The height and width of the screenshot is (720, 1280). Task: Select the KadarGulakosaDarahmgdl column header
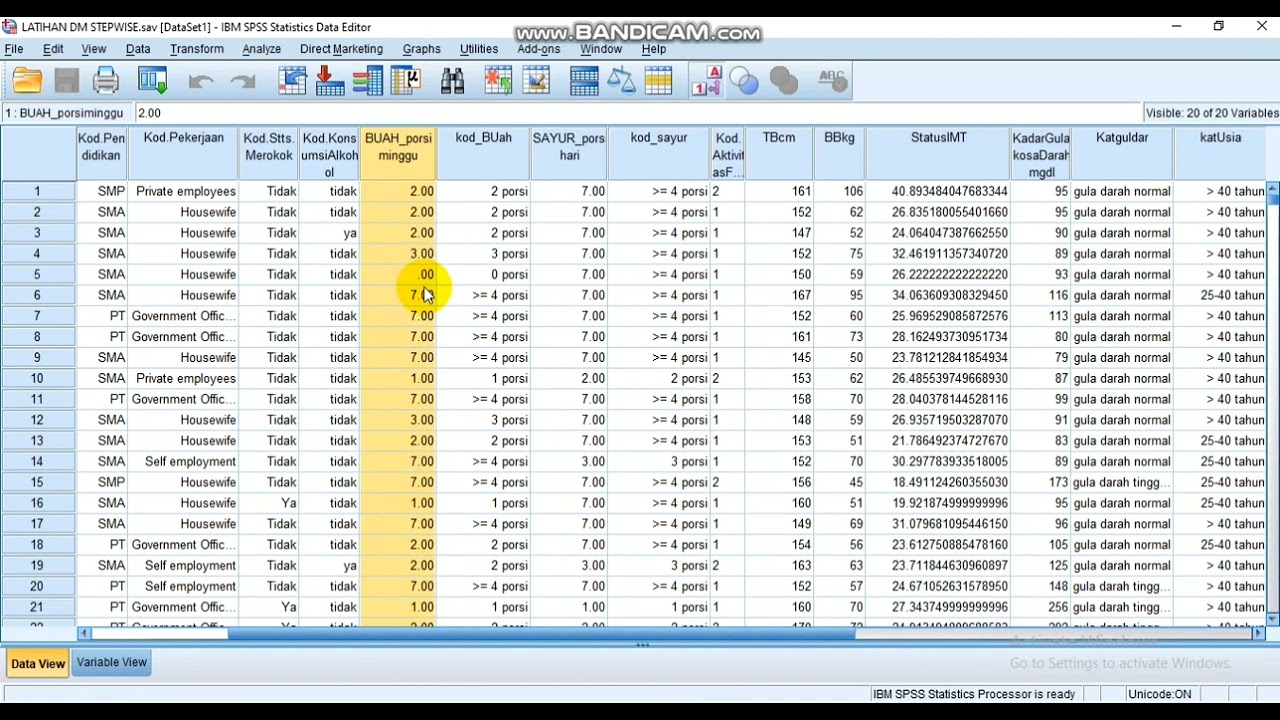pyautogui.click(x=1041, y=153)
